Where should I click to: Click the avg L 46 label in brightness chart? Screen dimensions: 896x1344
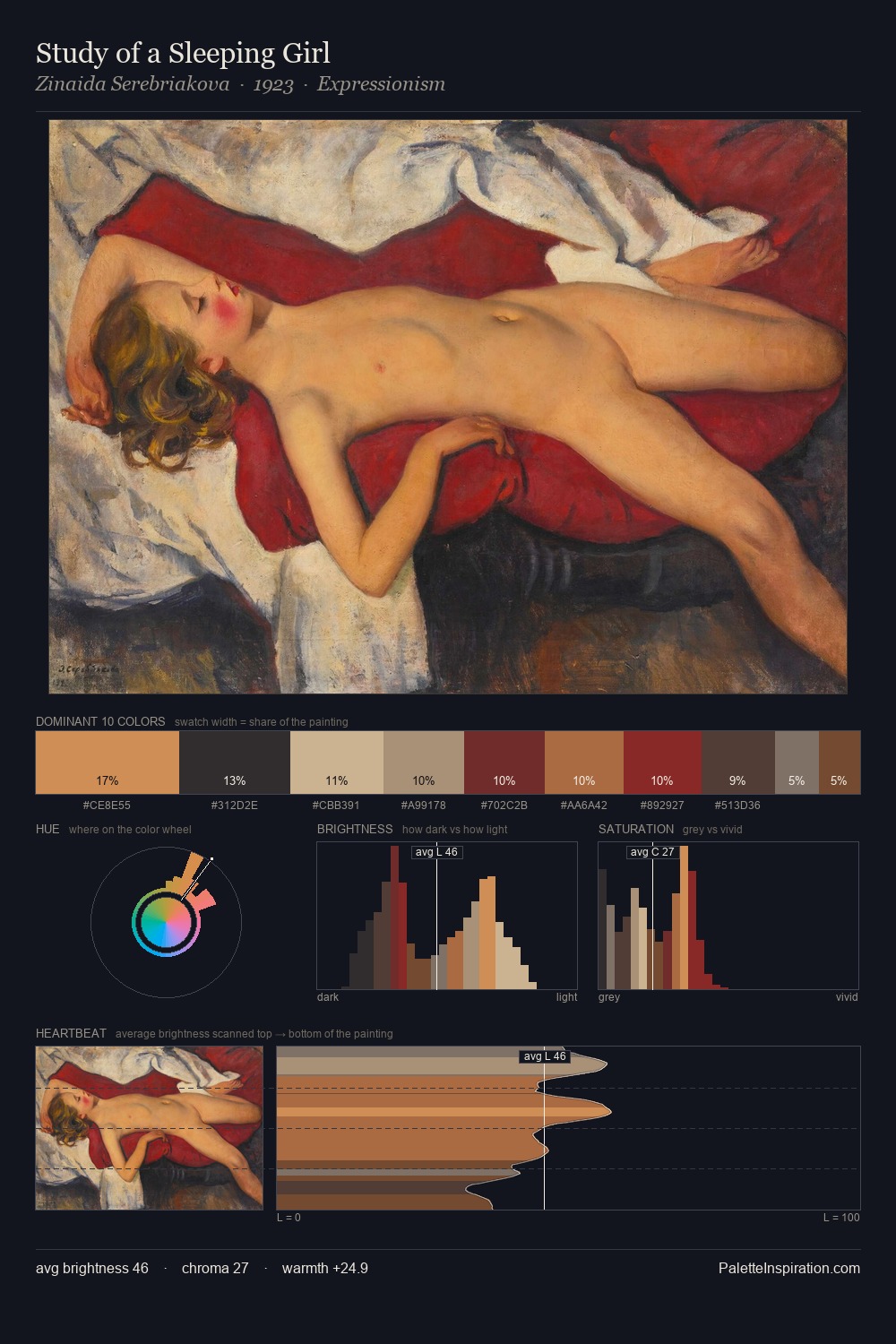coord(436,852)
